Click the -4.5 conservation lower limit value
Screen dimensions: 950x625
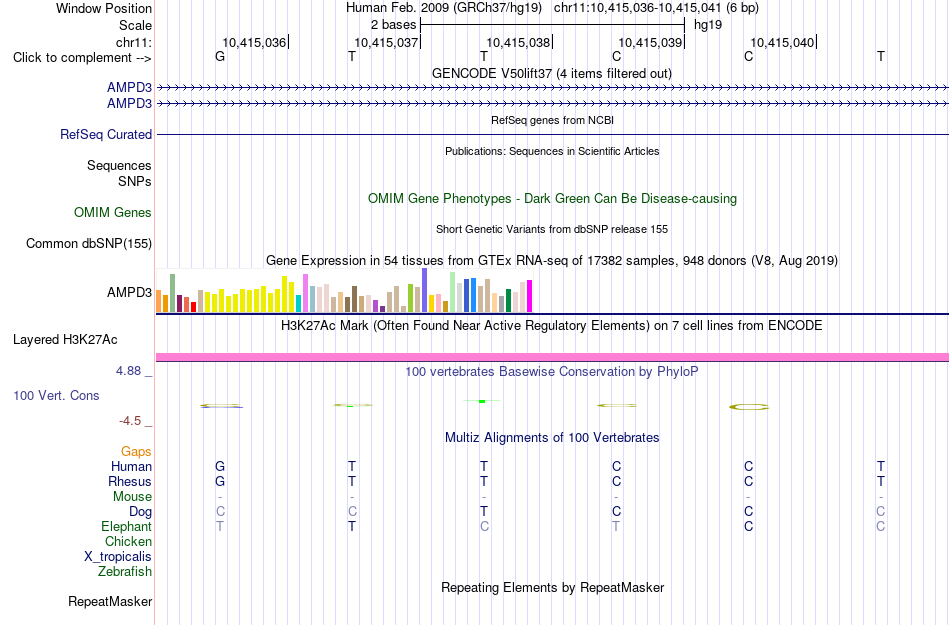pos(130,420)
